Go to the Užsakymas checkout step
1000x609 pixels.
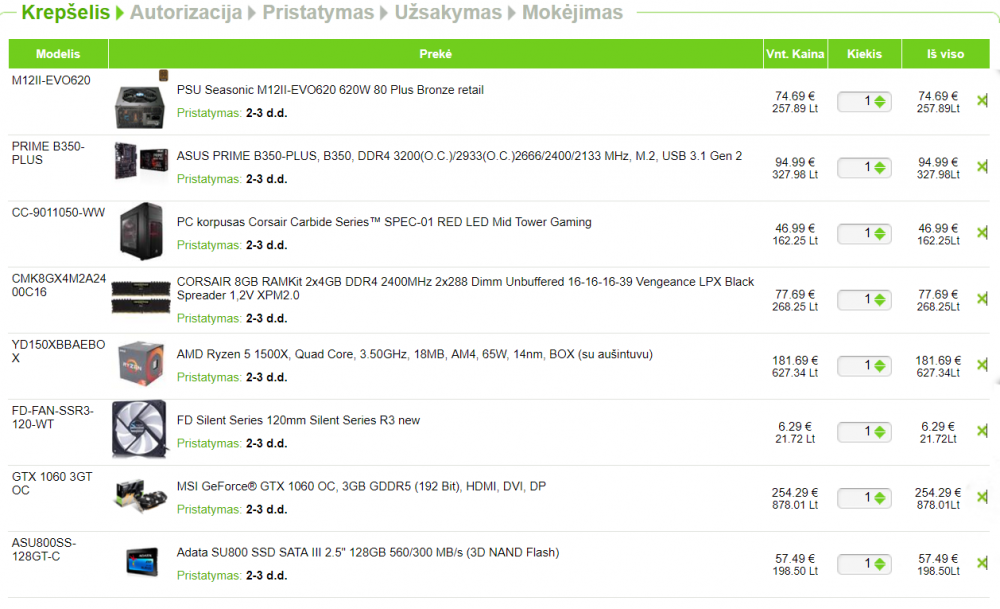(x=448, y=12)
